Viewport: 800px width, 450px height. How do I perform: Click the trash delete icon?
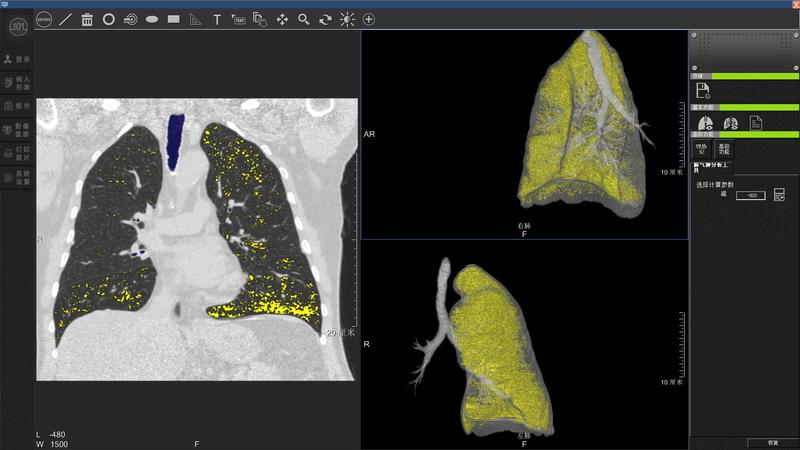(x=87, y=20)
